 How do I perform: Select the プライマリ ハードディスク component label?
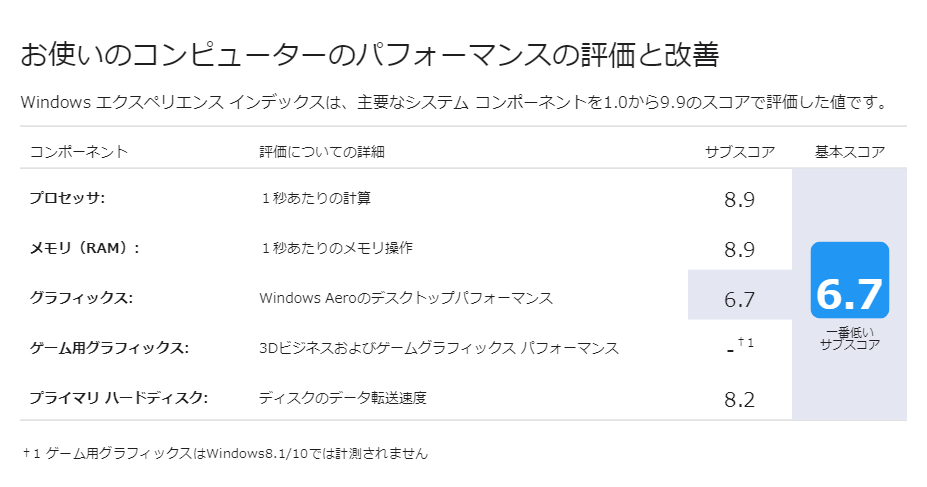tap(119, 398)
